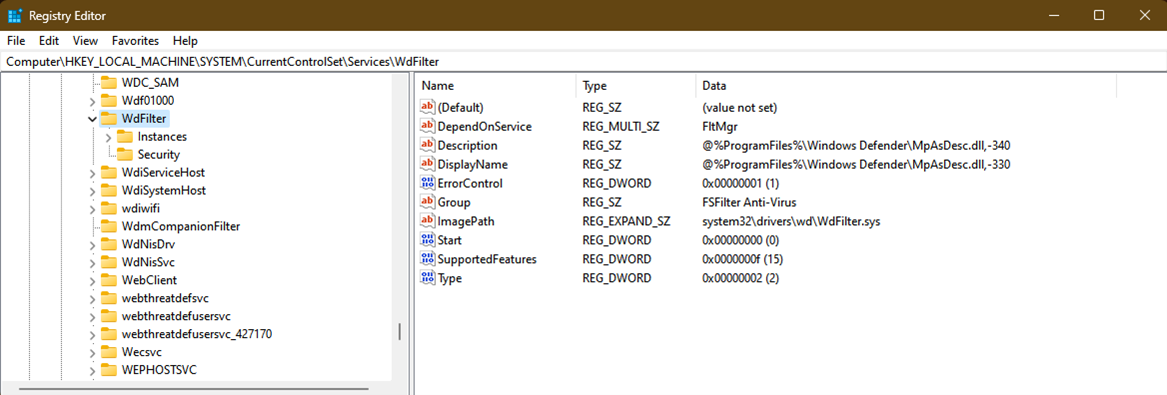Click the webthreatdefsvc folder icon

tap(109, 298)
